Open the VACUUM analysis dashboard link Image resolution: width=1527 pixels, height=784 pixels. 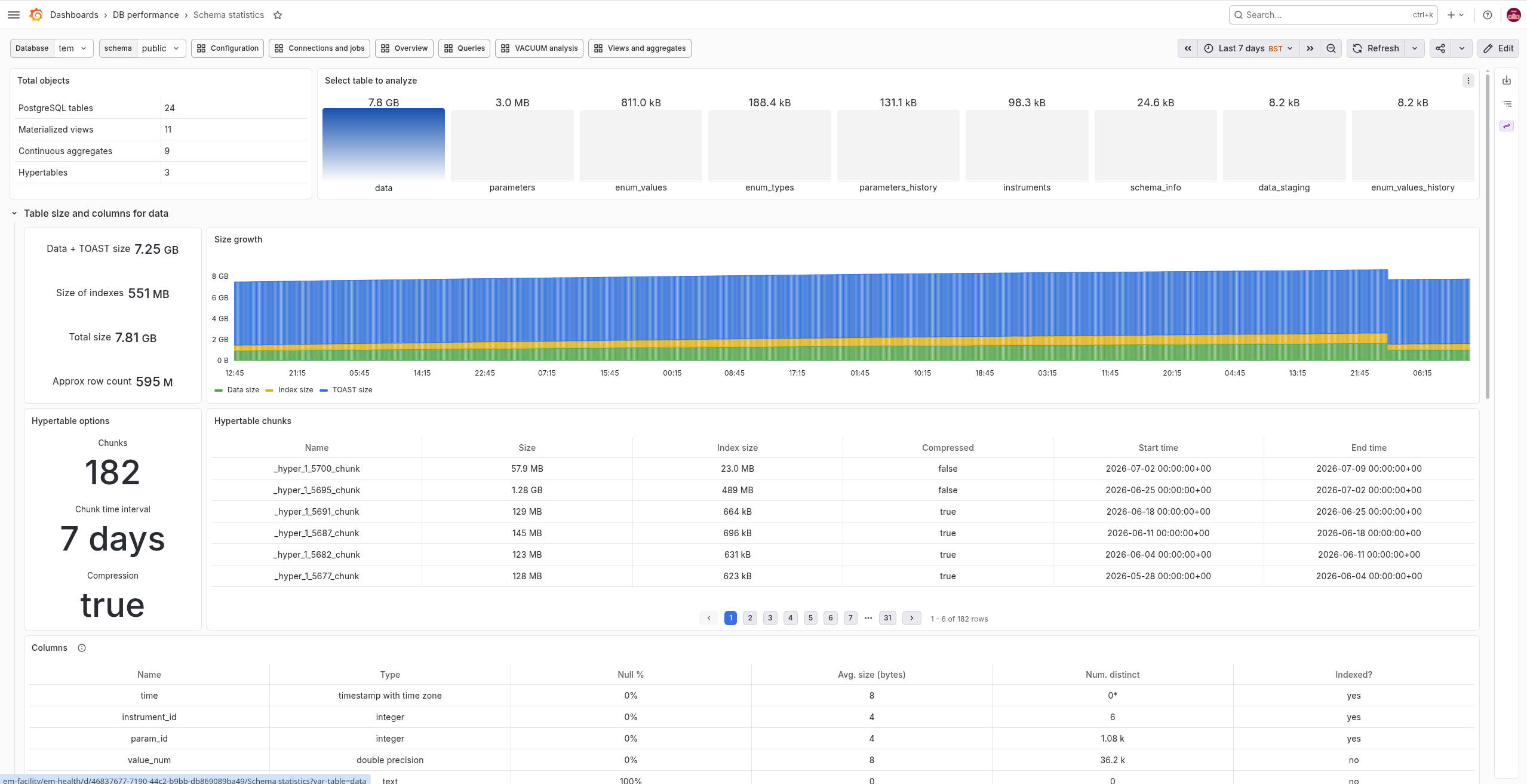pyautogui.click(x=539, y=48)
